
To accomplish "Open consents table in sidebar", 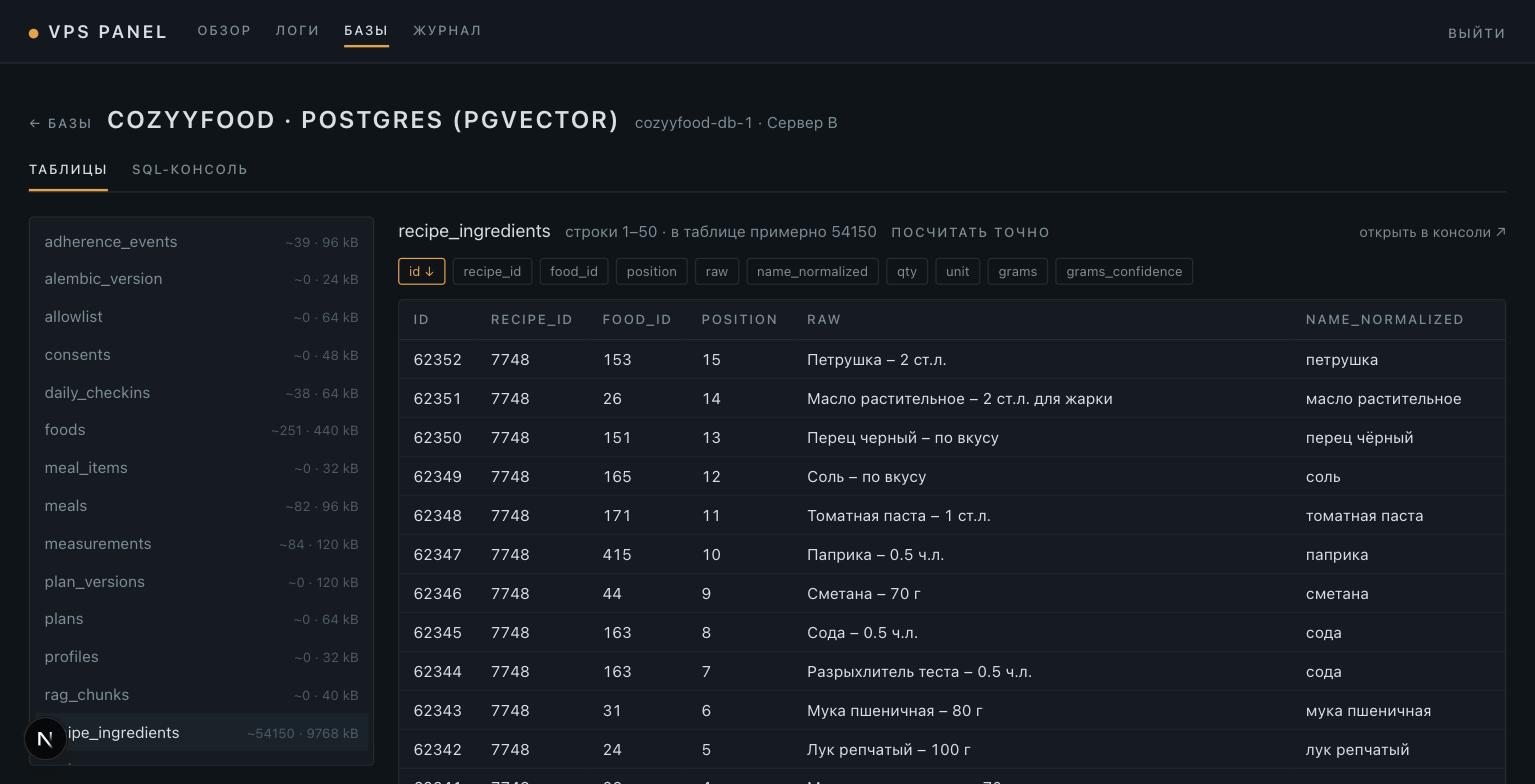I will (201, 355).
